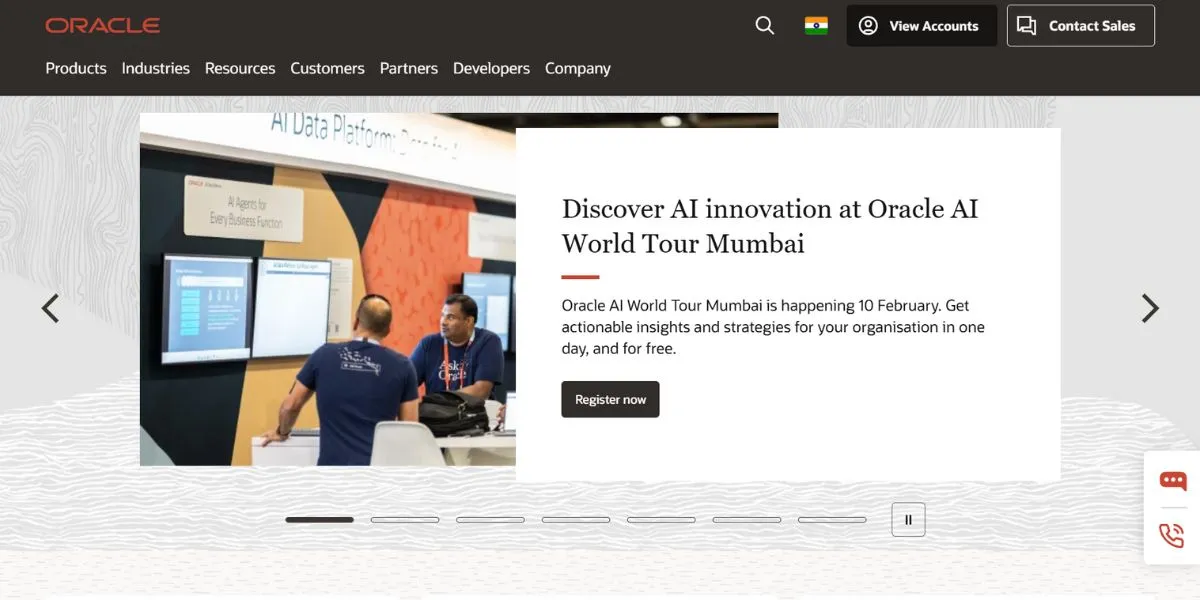Click the Oracle logo
Image resolution: width=1200 pixels, height=600 pixels.
[x=102, y=26]
